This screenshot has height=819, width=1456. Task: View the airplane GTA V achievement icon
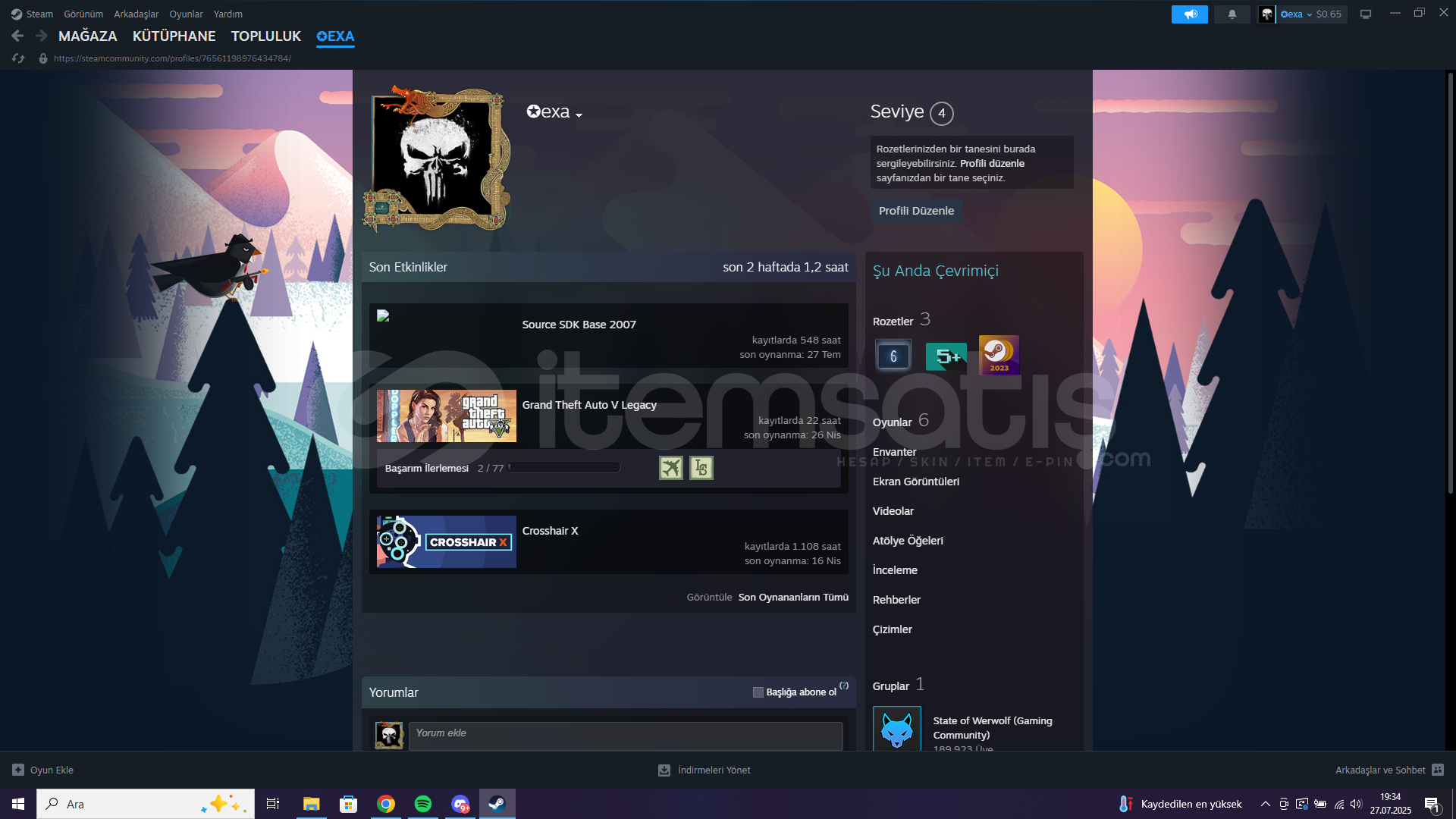[x=671, y=468]
